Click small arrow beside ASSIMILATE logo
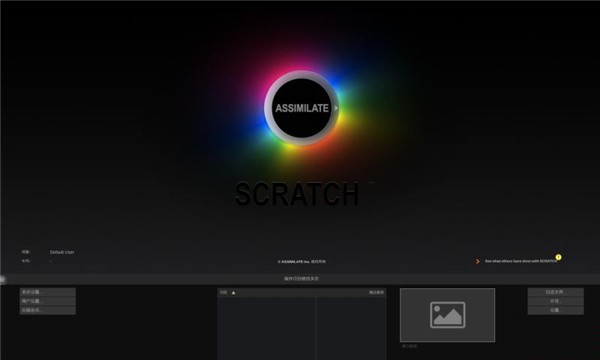Screen dimensions: 600x360 [x=336, y=108]
